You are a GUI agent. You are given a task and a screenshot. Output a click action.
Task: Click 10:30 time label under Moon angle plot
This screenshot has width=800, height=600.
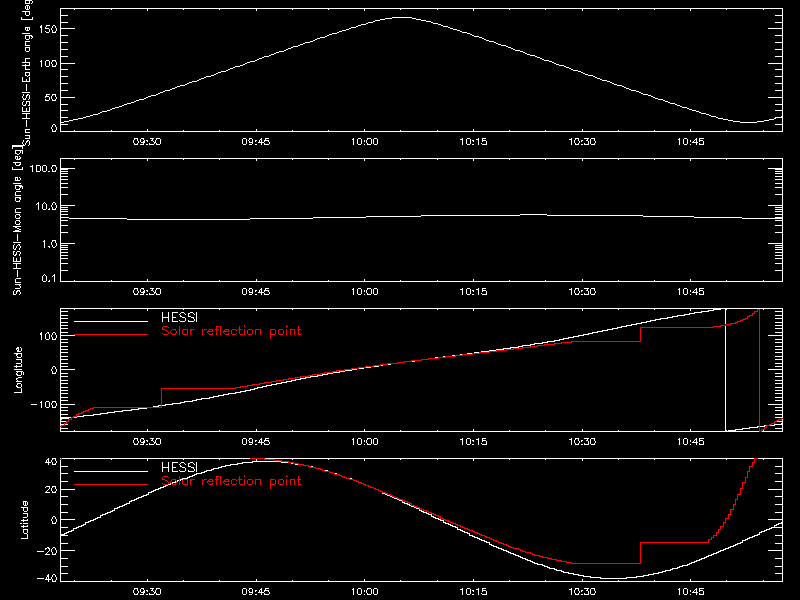582,291
